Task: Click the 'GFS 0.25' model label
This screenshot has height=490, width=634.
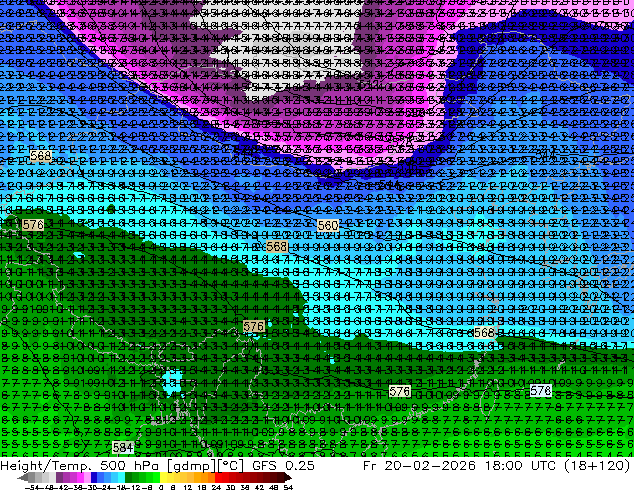Action: point(283,466)
